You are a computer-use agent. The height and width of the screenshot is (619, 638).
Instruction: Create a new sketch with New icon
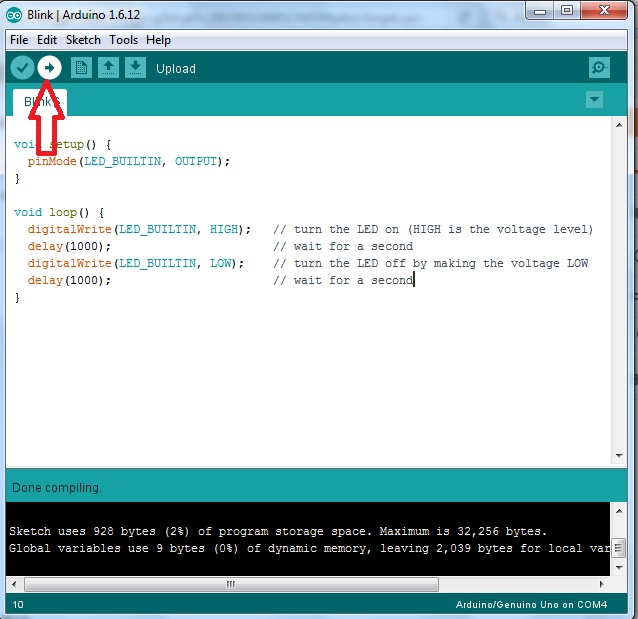point(81,68)
